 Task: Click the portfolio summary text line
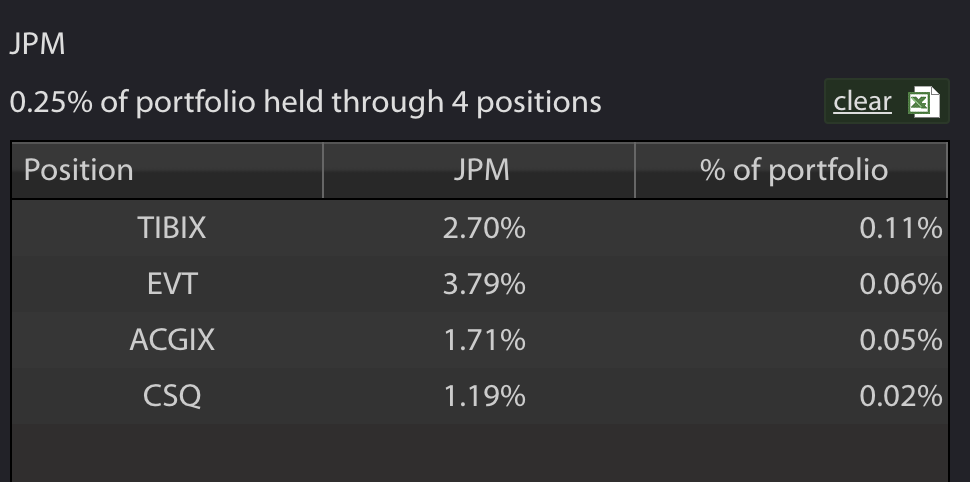306,102
